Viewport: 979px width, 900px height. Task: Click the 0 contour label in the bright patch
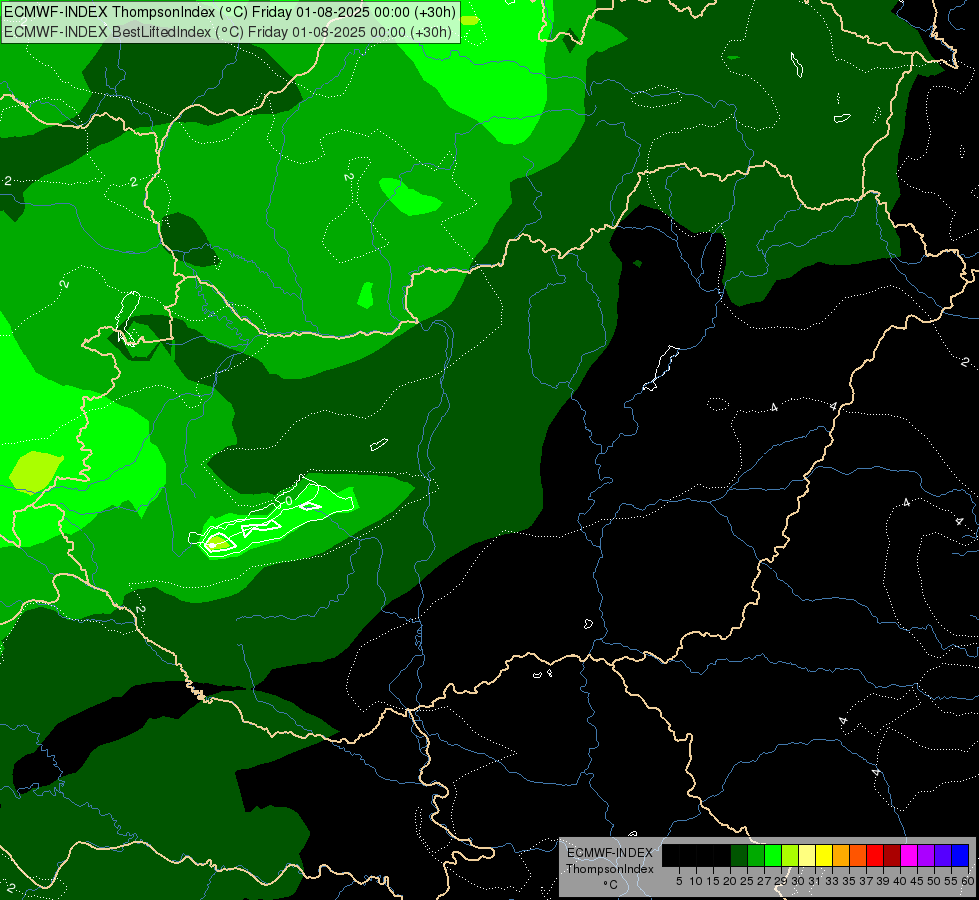pos(288,501)
